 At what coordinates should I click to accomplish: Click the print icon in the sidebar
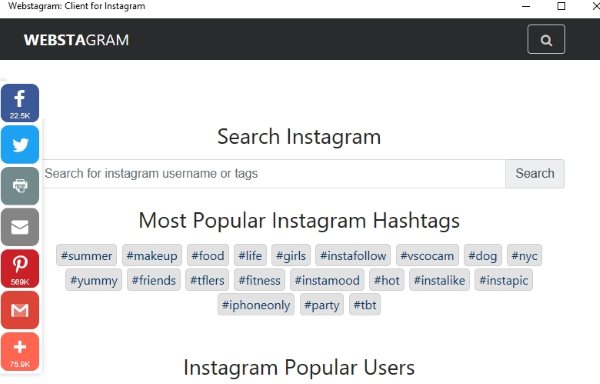(x=20, y=186)
